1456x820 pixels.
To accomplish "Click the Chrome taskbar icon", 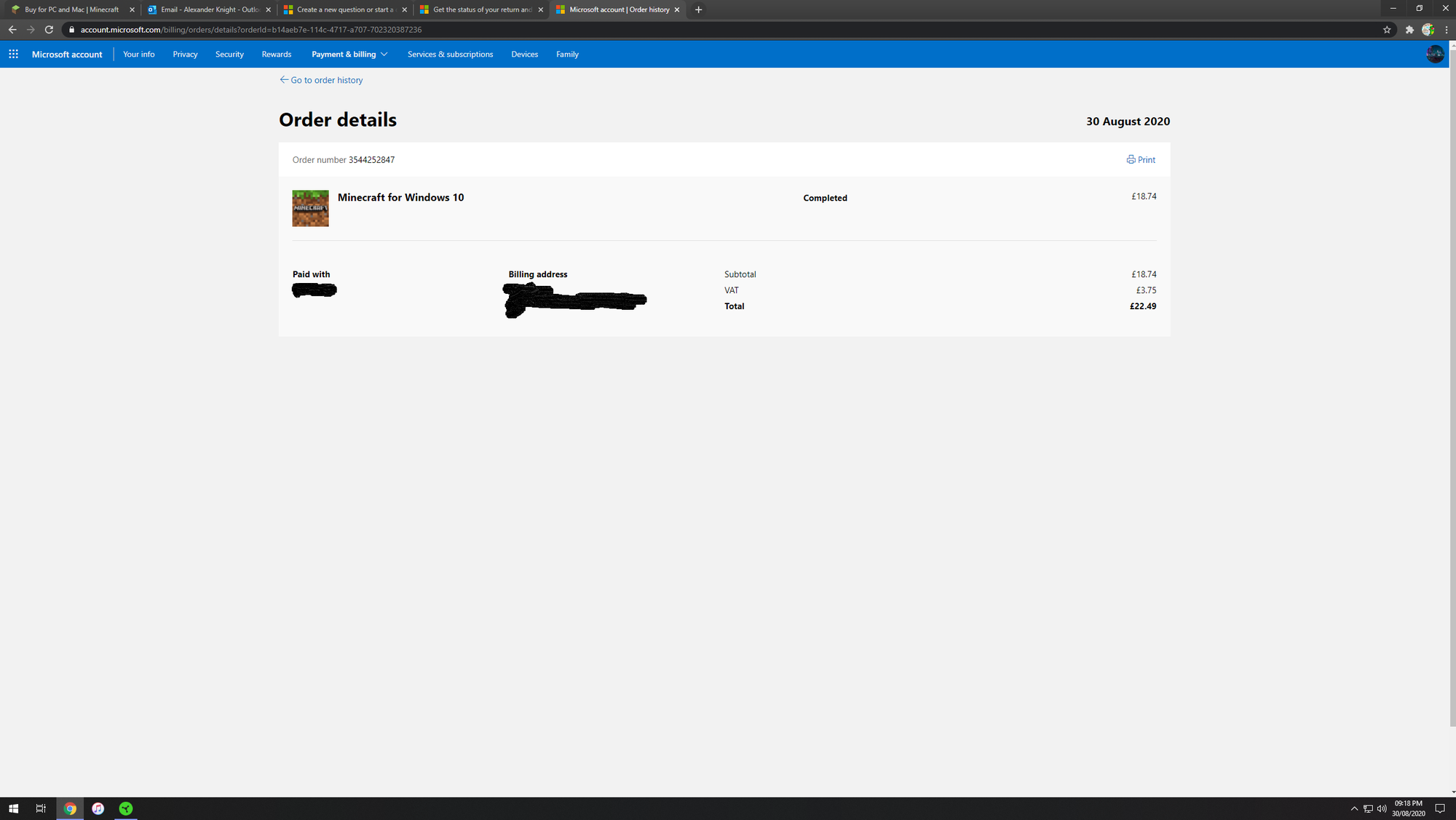I will (x=70, y=808).
